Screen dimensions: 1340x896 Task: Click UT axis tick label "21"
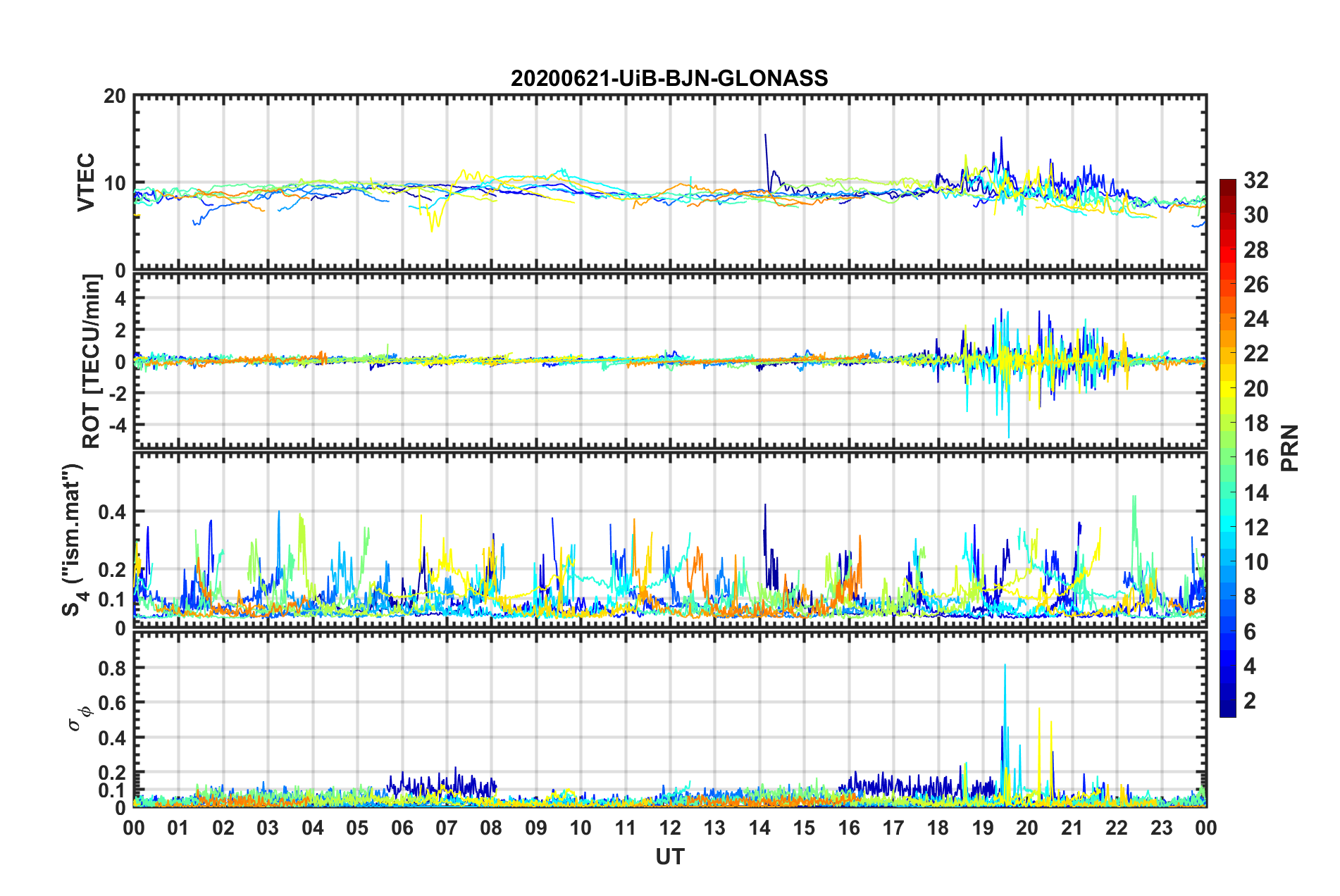(x=1072, y=828)
